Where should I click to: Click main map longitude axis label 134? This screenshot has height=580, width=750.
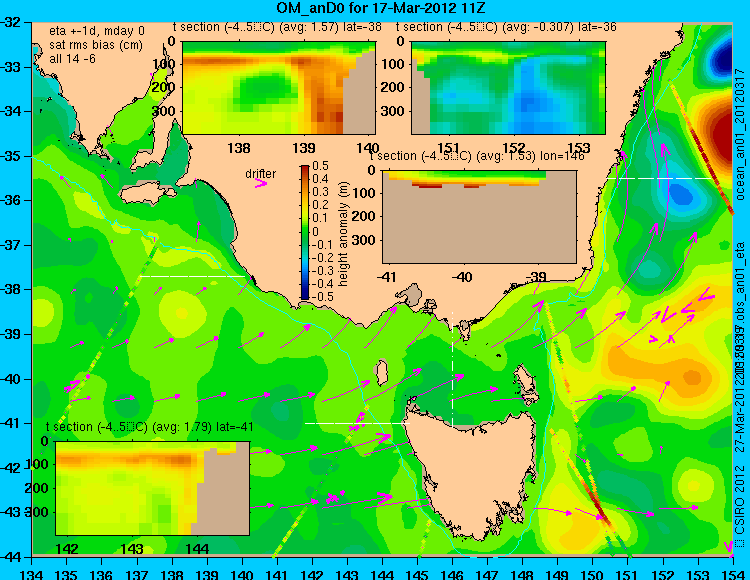tap(32, 574)
